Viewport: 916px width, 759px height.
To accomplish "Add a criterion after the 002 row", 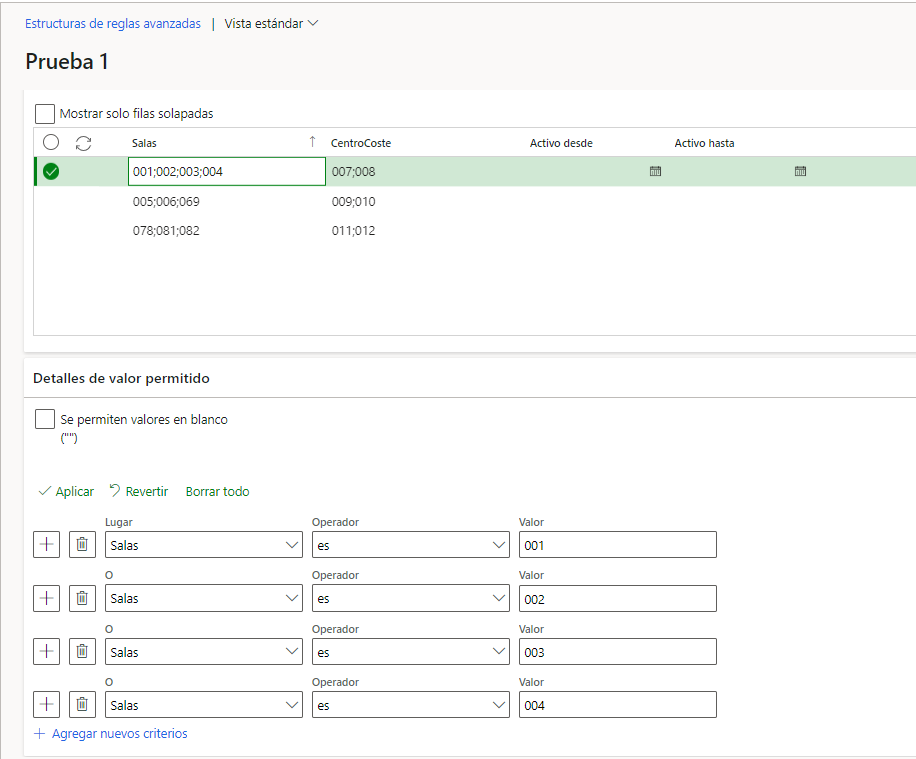I will tap(47, 598).
